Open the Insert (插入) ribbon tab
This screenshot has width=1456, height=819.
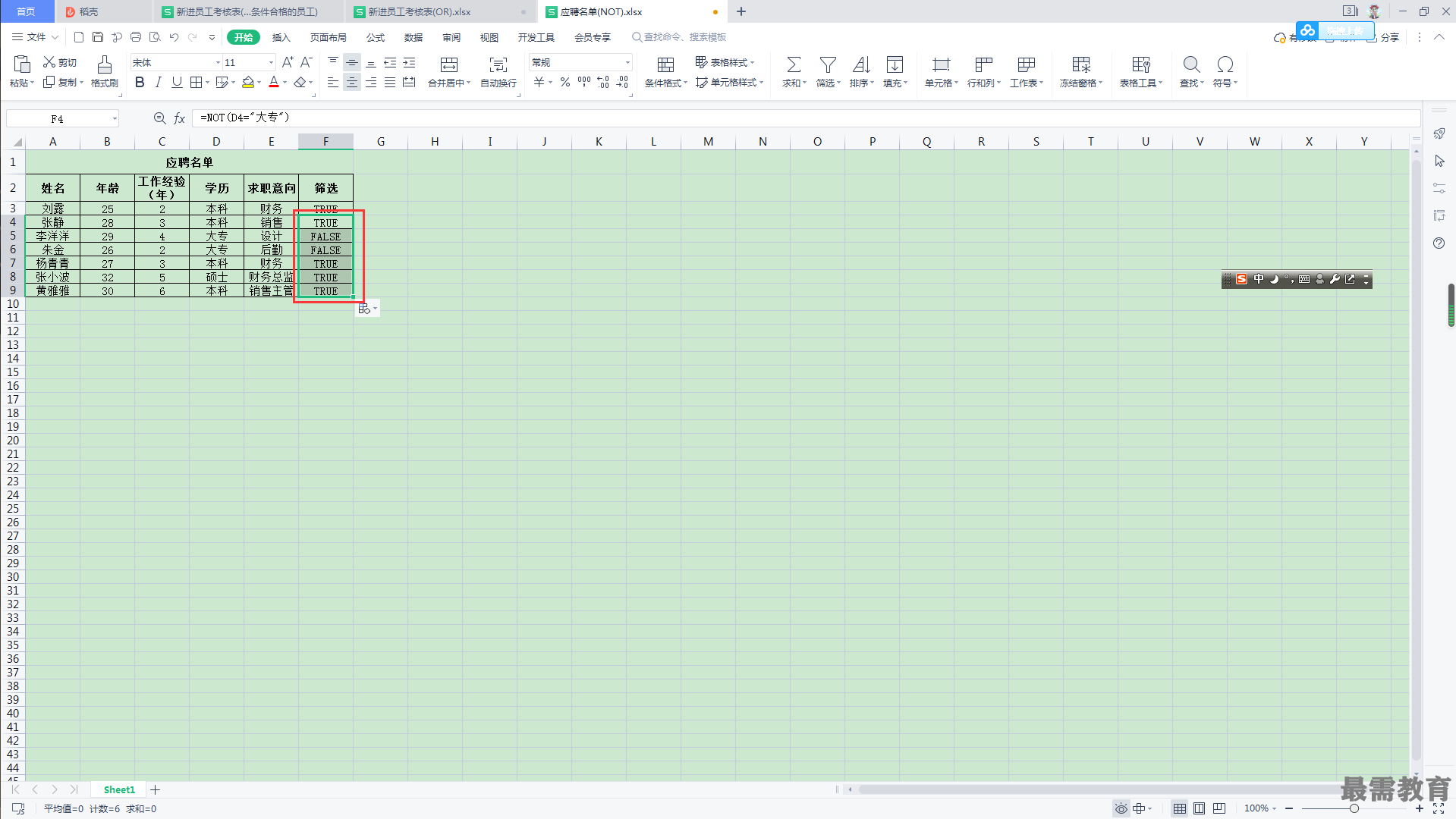[281, 37]
